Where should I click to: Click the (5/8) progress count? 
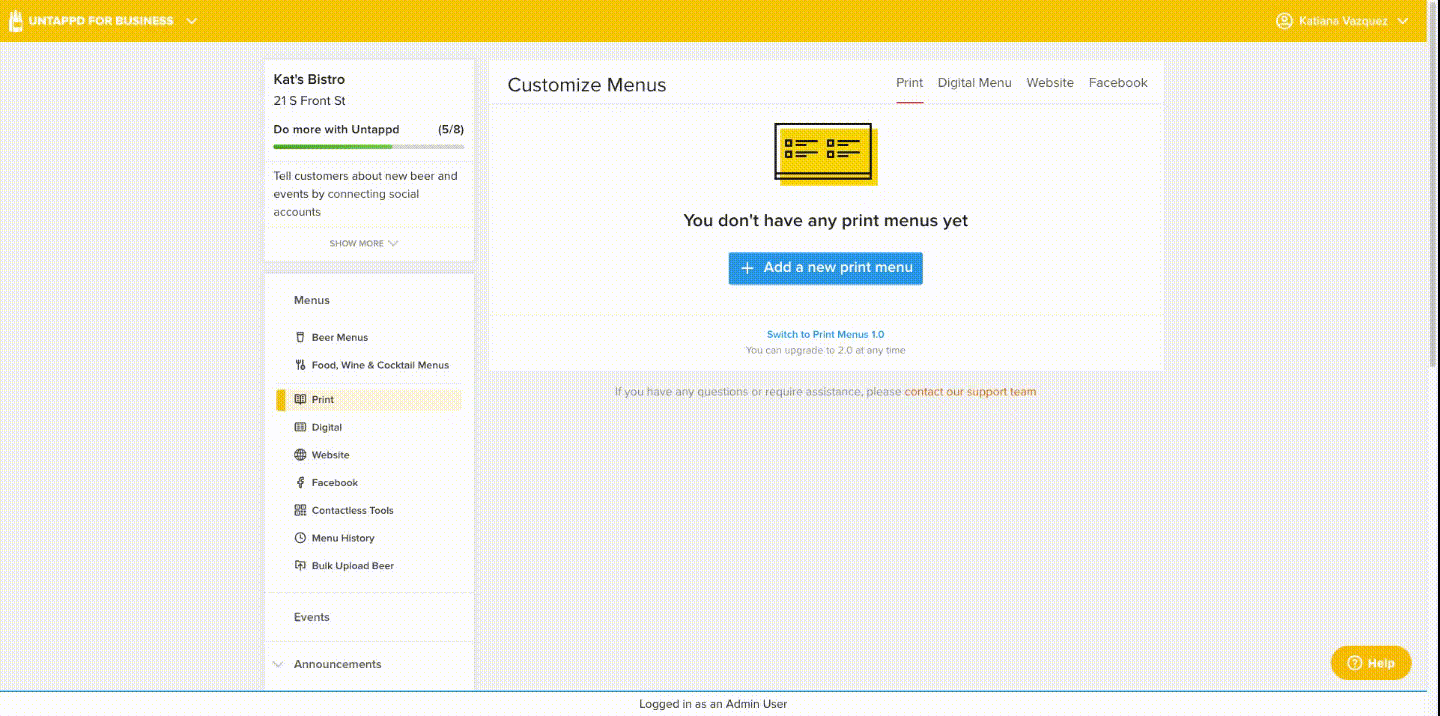pos(451,130)
